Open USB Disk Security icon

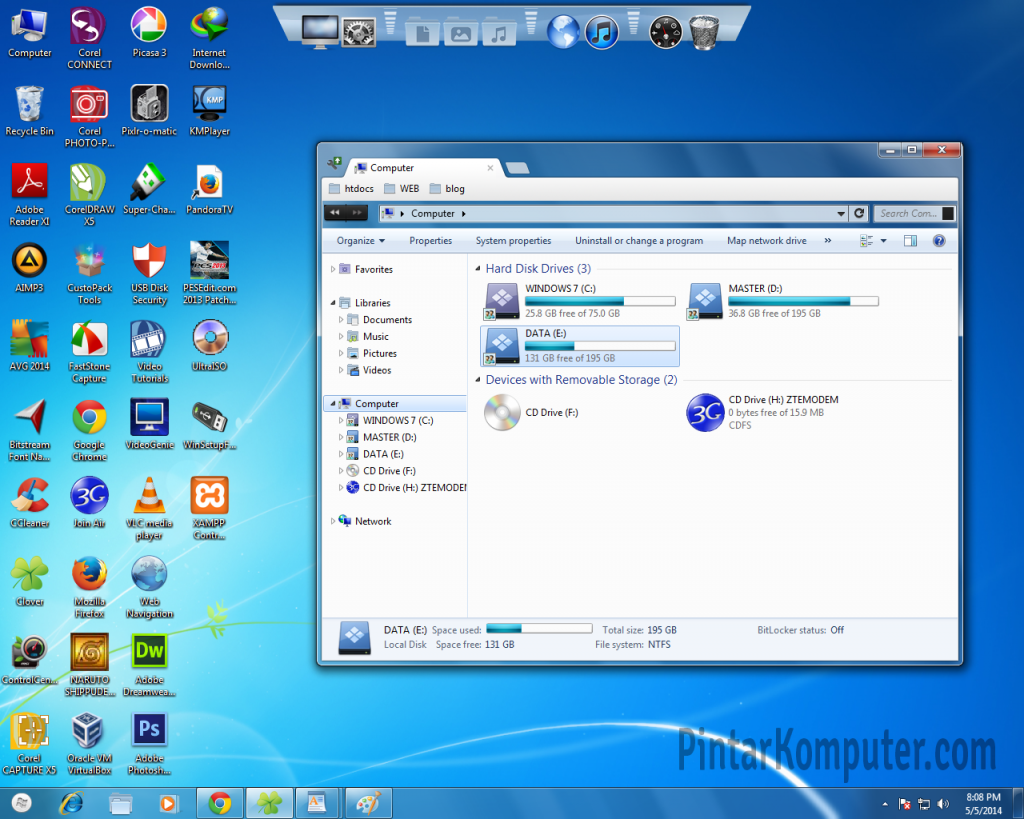tap(149, 273)
